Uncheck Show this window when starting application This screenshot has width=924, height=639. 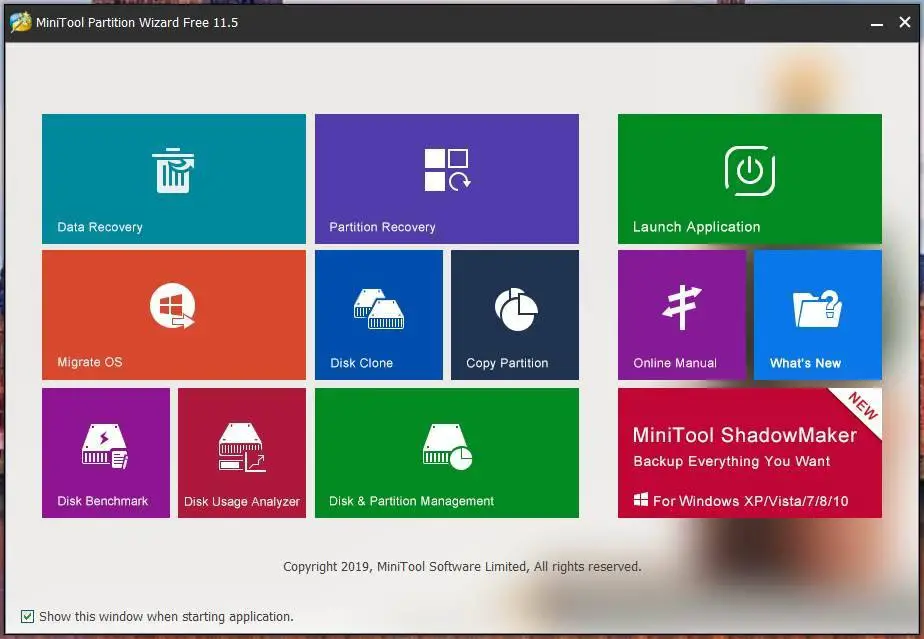pos(27,616)
